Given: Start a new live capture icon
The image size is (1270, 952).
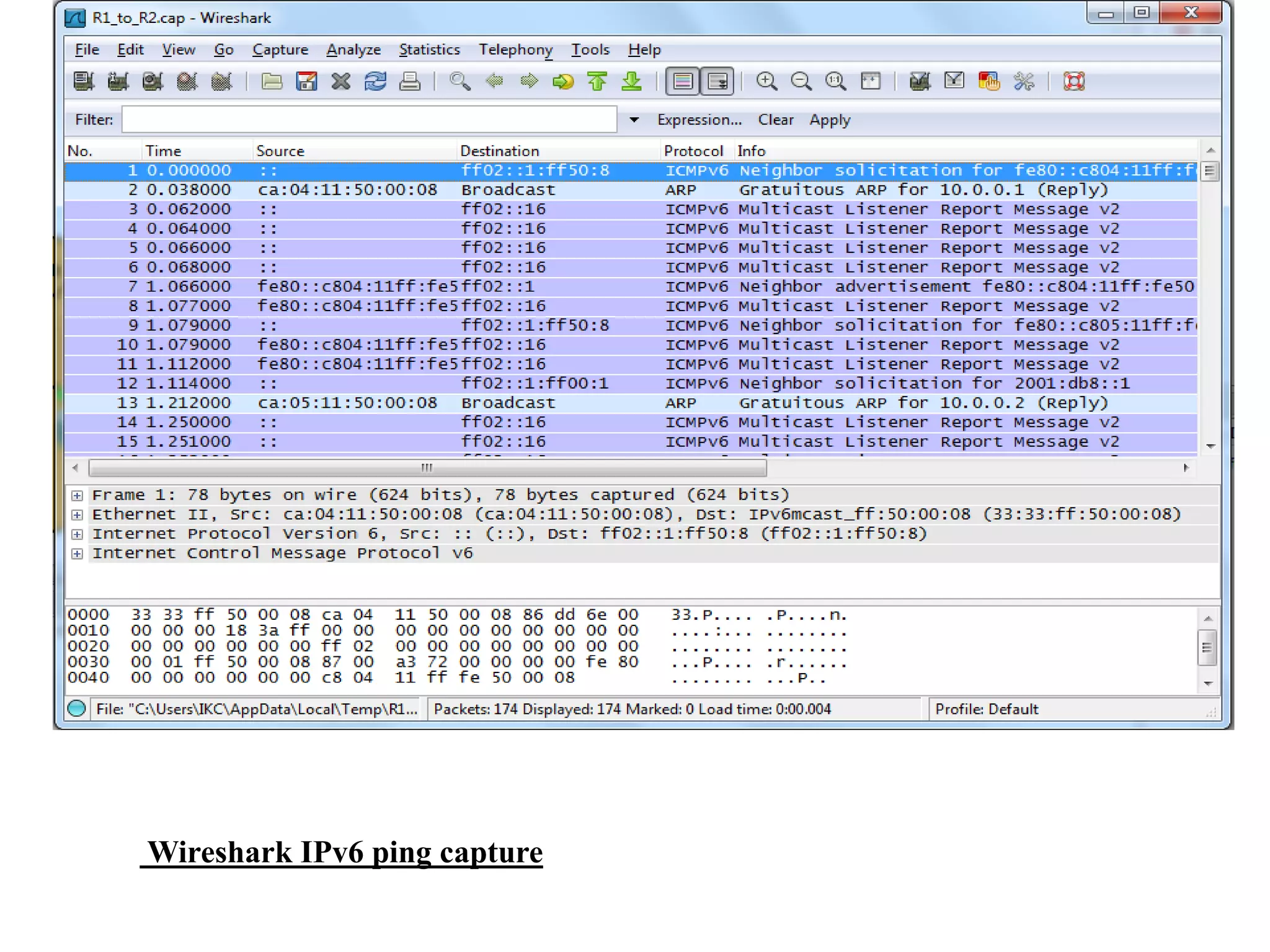Looking at the screenshot, I should tap(152, 81).
